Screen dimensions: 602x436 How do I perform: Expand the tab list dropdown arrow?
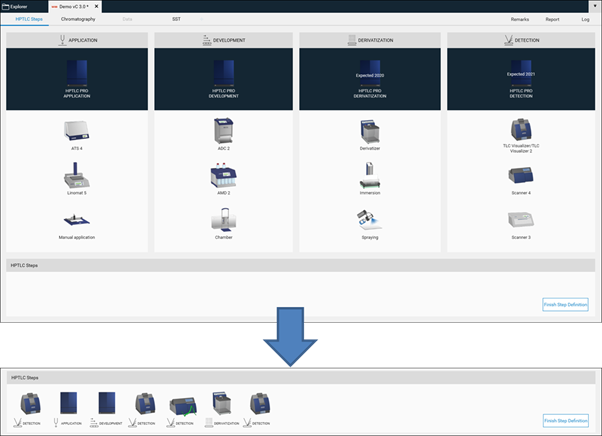pos(595,6)
